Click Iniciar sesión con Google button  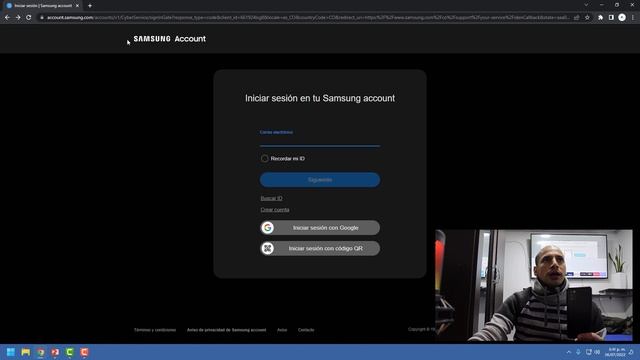320,228
